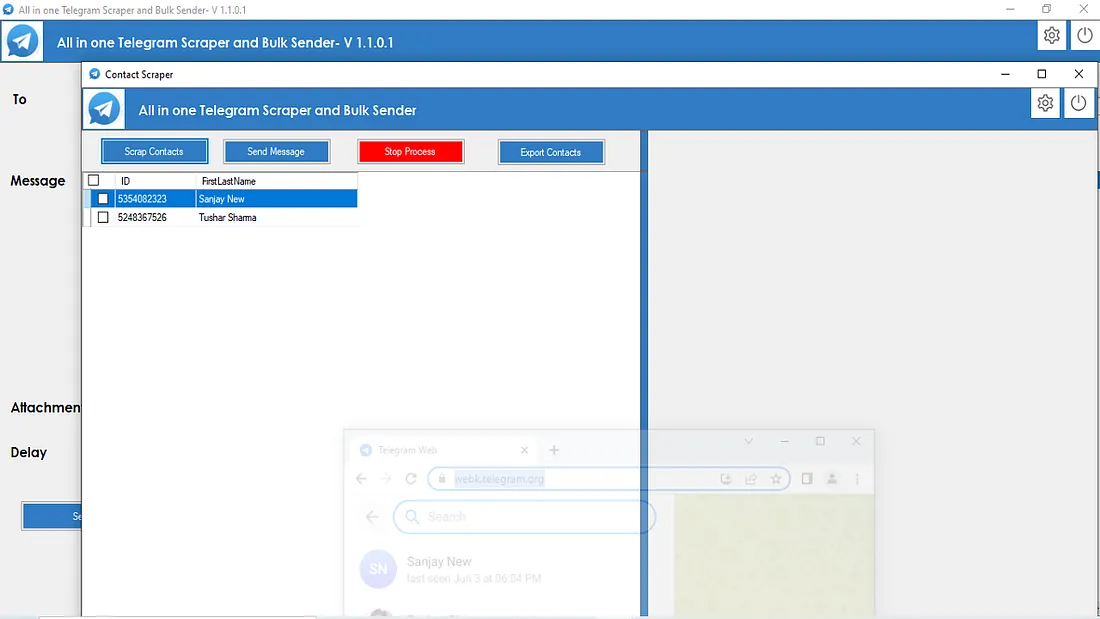Click the FirstLastName column header

pyautogui.click(x=276, y=181)
